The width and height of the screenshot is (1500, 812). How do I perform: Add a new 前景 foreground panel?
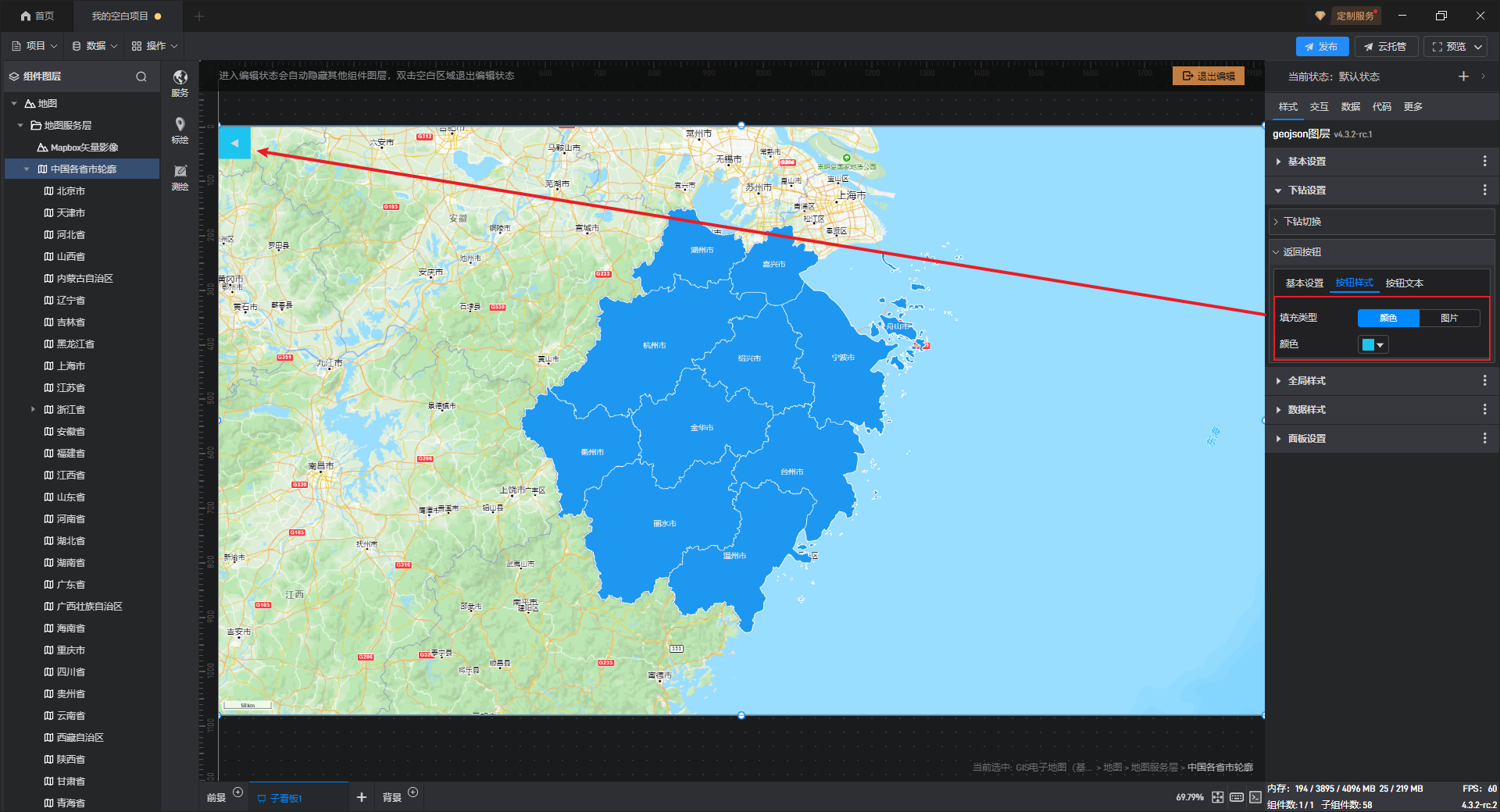[238, 792]
